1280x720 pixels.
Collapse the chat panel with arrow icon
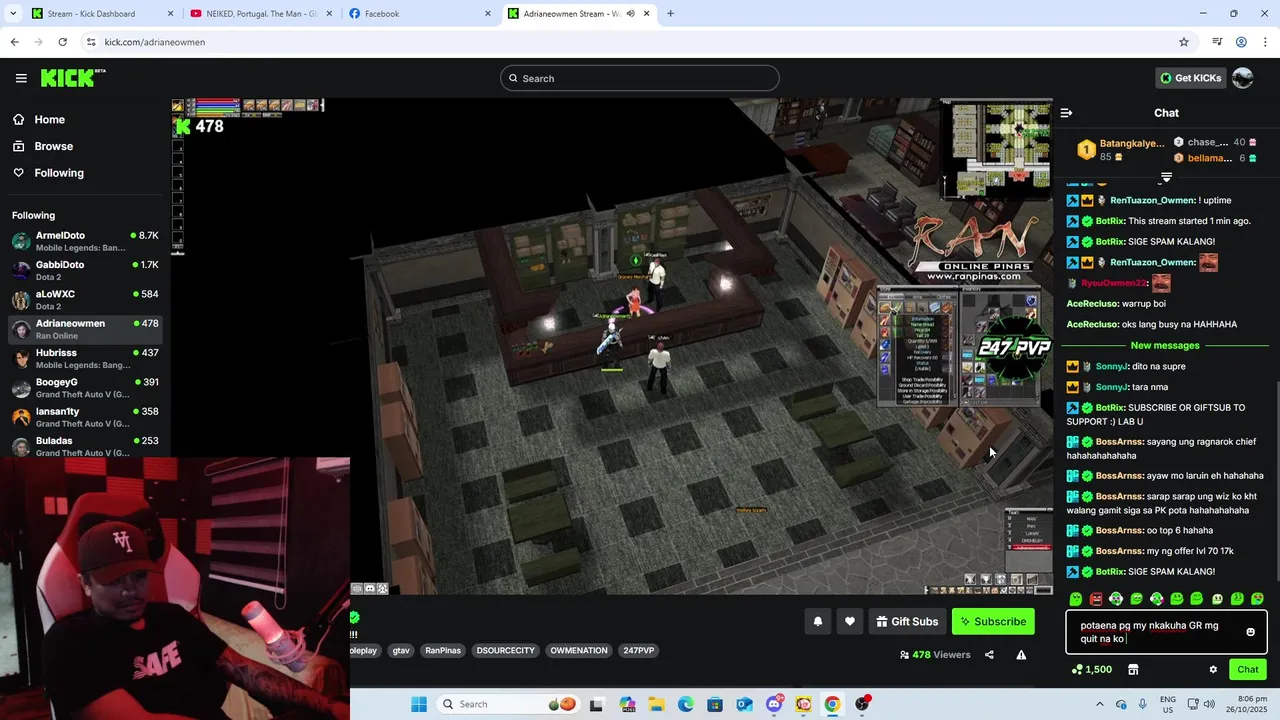click(x=1066, y=113)
